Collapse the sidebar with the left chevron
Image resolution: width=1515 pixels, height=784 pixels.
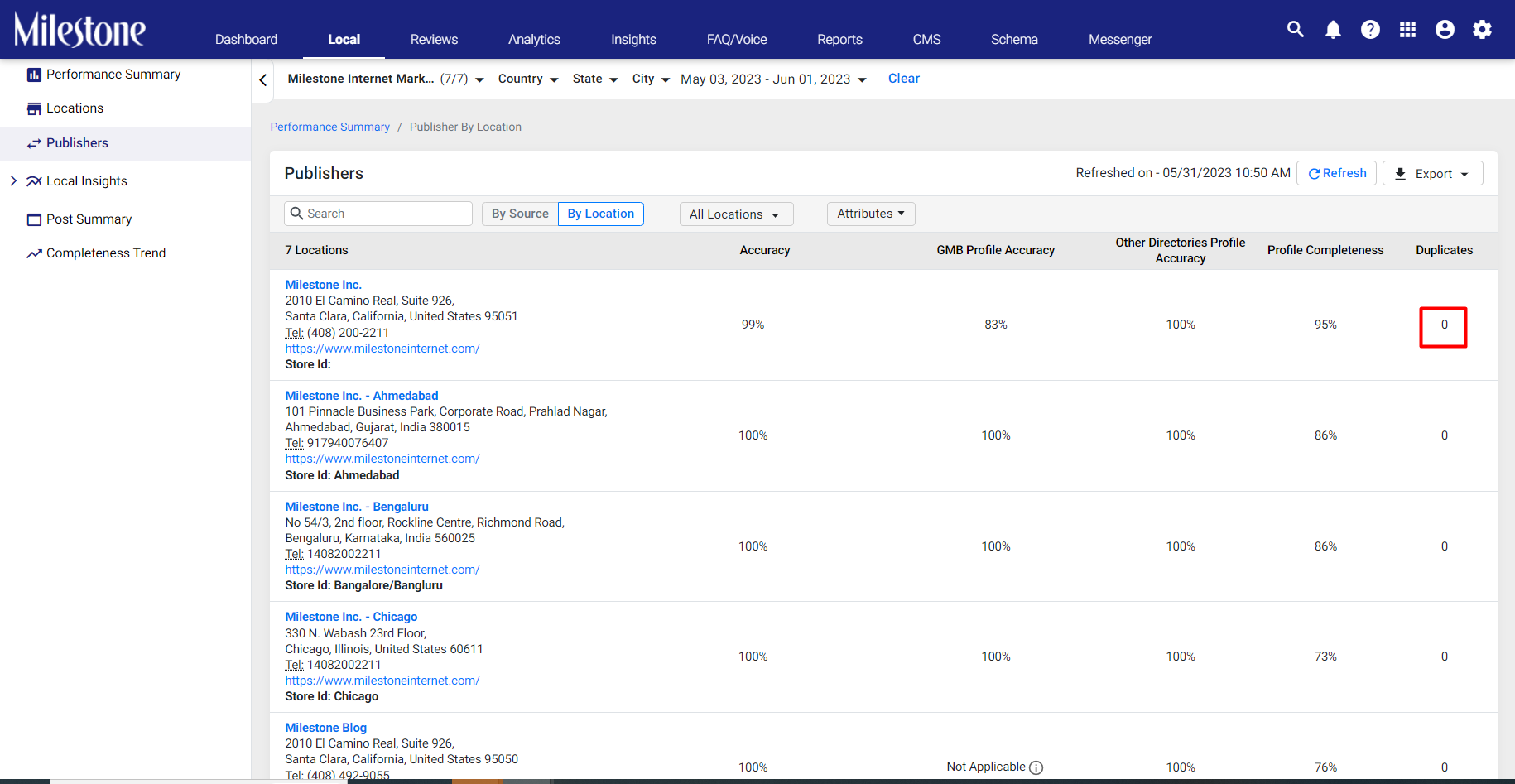[x=262, y=79]
